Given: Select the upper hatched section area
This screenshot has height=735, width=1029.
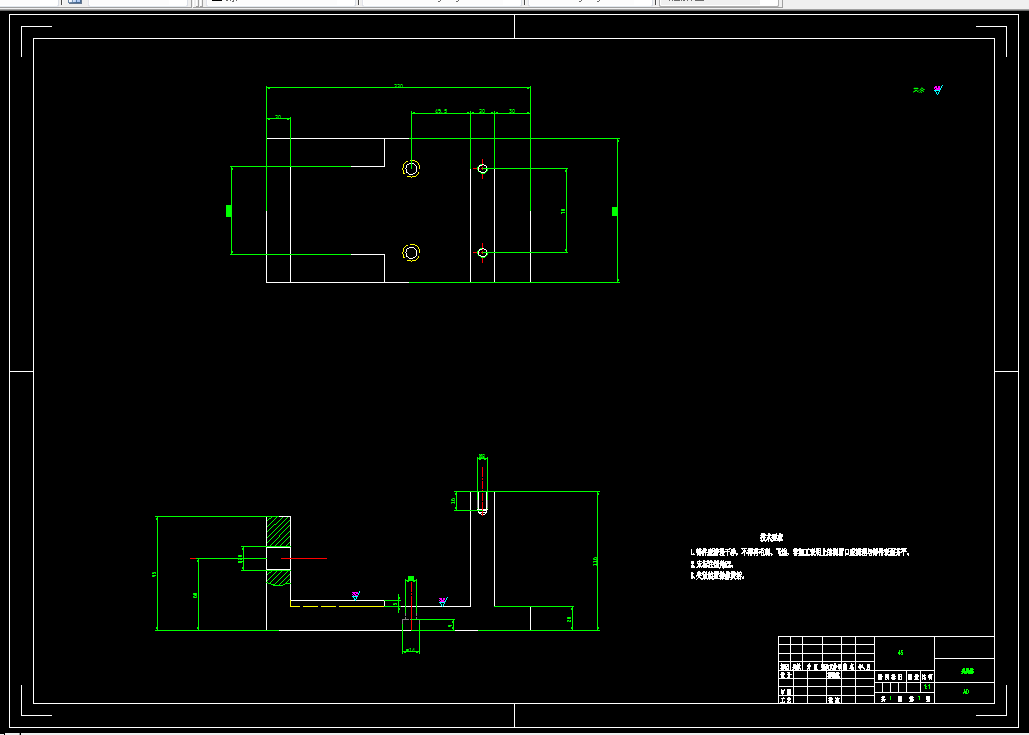Looking at the screenshot, I should [x=278, y=532].
